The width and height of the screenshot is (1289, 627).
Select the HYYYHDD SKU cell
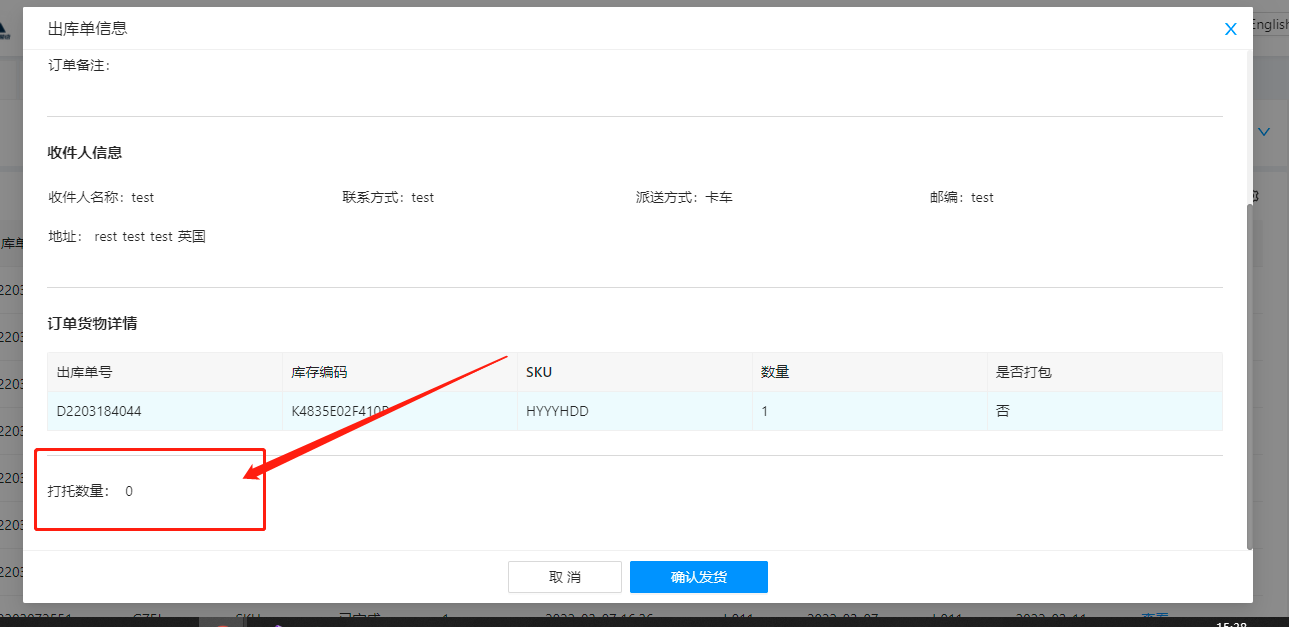pyautogui.click(x=557, y=410)
